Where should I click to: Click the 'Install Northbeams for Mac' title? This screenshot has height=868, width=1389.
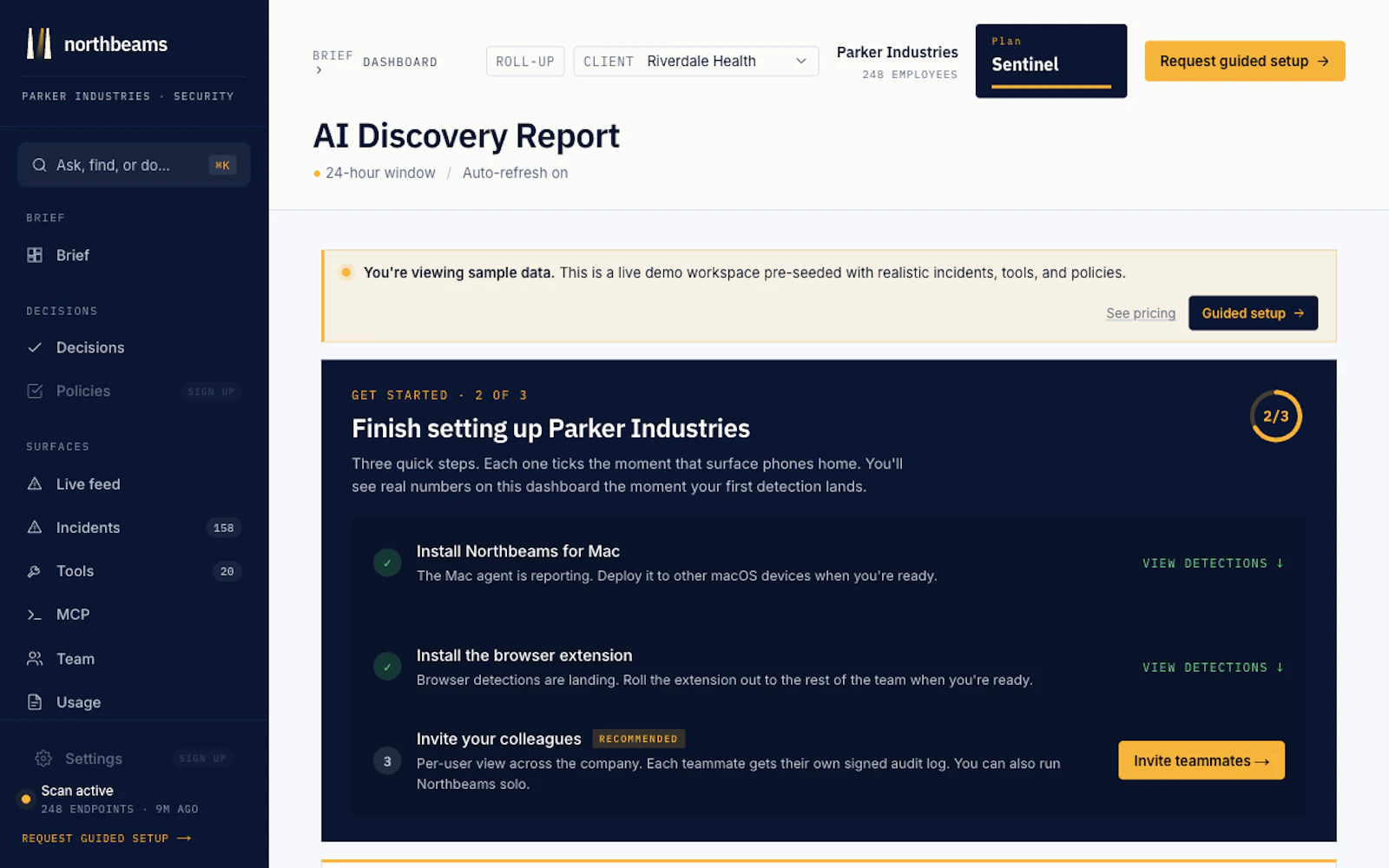coord(518,551)
